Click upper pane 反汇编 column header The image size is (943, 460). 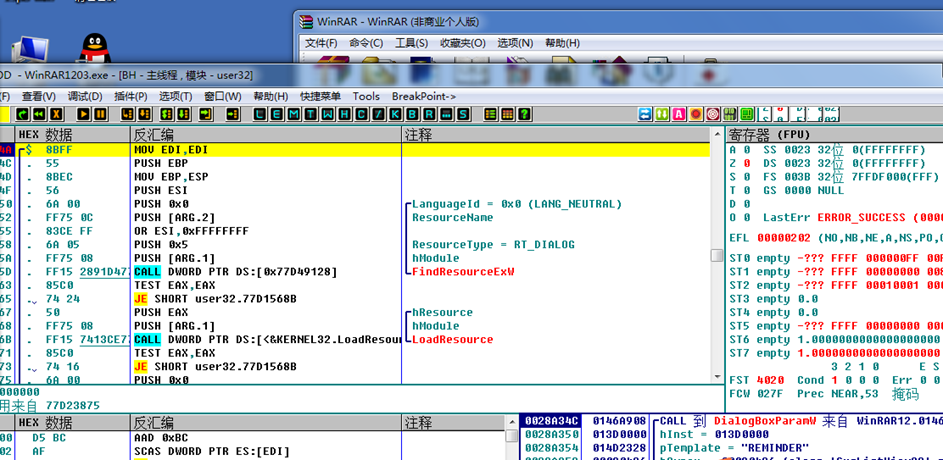266,134
